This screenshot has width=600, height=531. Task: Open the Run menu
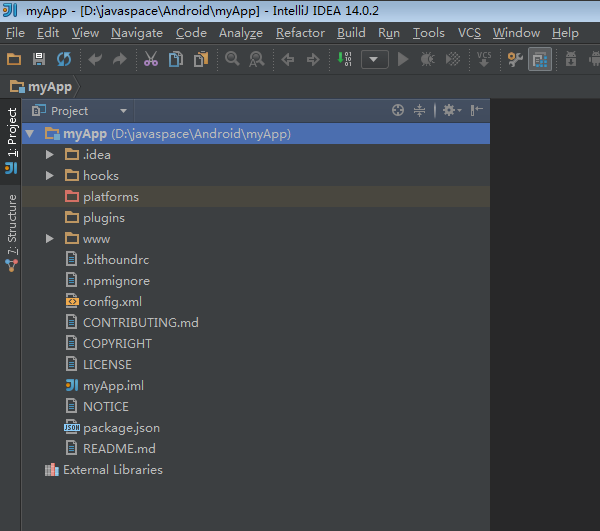[x=389, y=33]
